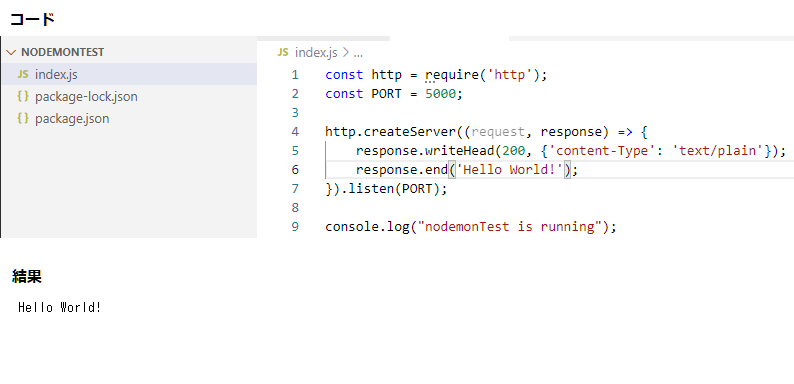Viewport: 794px width, 384px height.
Task: Click line number 6 in the gutter
Action: (x=295, y=170)
